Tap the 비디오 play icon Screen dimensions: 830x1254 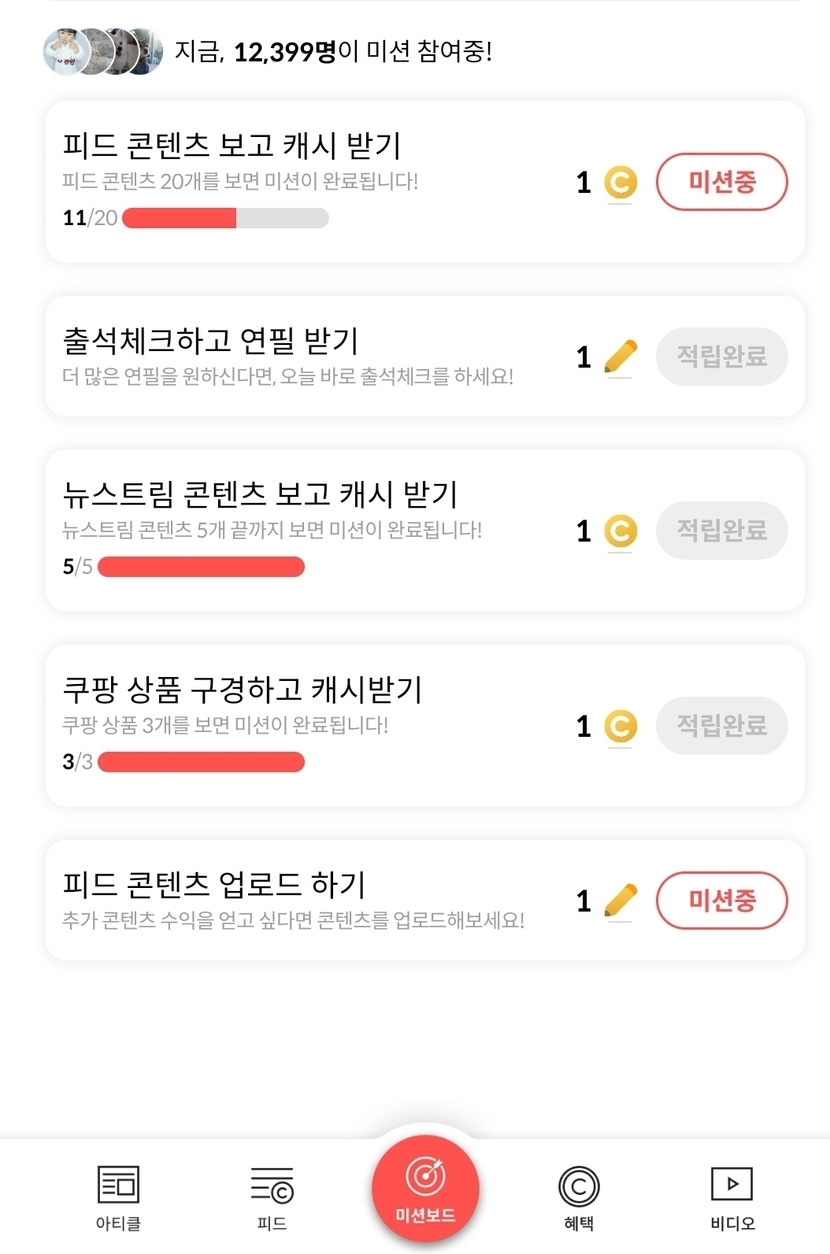pyautogui.click(x=732, y=1184)
